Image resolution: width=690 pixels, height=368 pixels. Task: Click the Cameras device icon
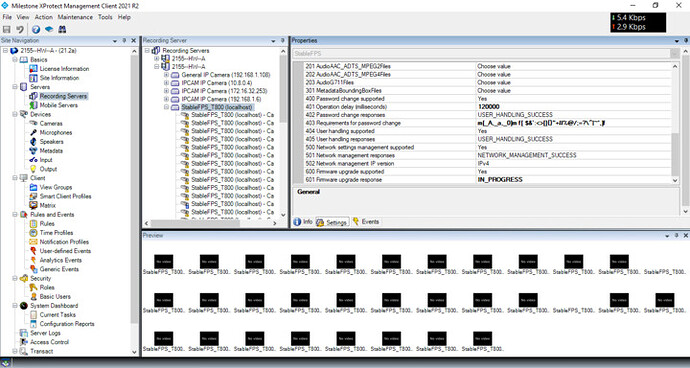coord(33,123)
